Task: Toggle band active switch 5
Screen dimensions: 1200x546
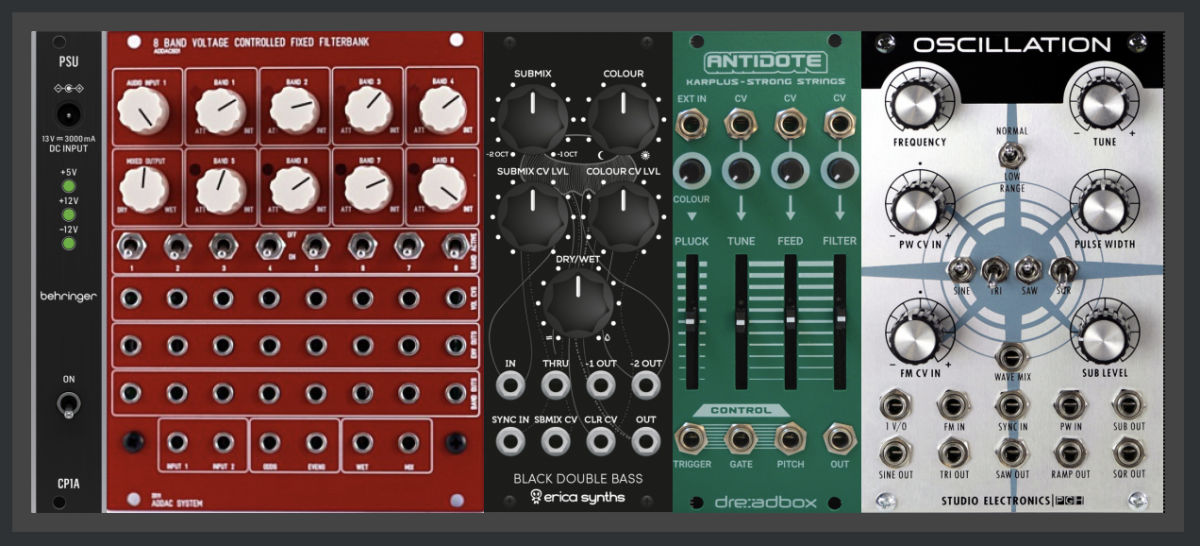Action: pyautogui.click(x=314, y=245)
